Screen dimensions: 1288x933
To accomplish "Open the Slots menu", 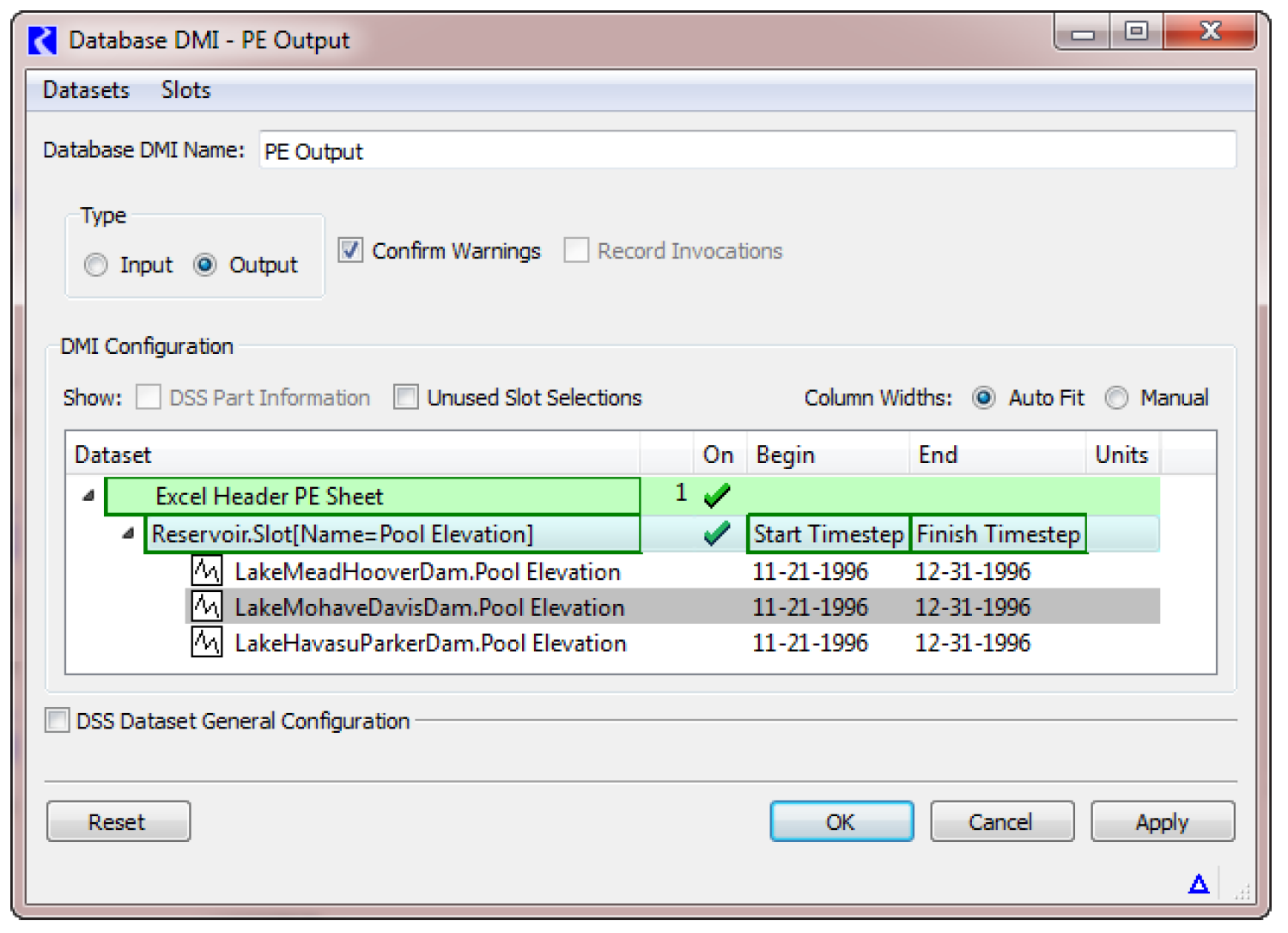I will click(x=185, y=90).
